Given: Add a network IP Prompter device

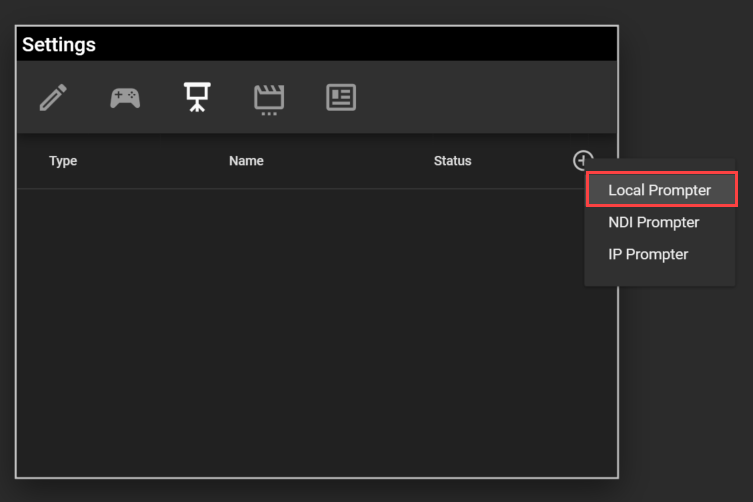Looking at the screenshot, I should 648,254.
